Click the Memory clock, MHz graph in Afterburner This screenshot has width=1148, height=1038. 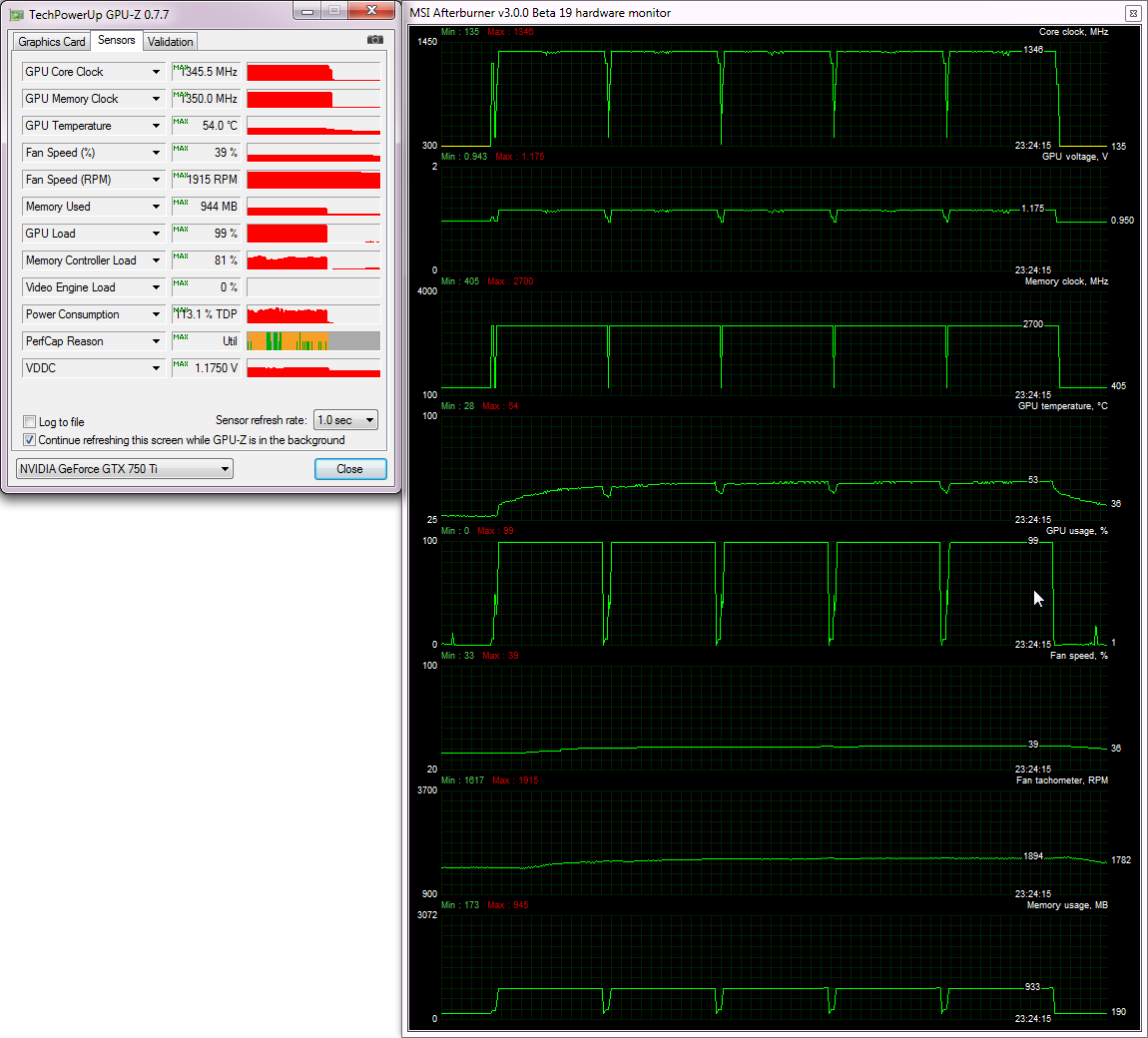774,343
